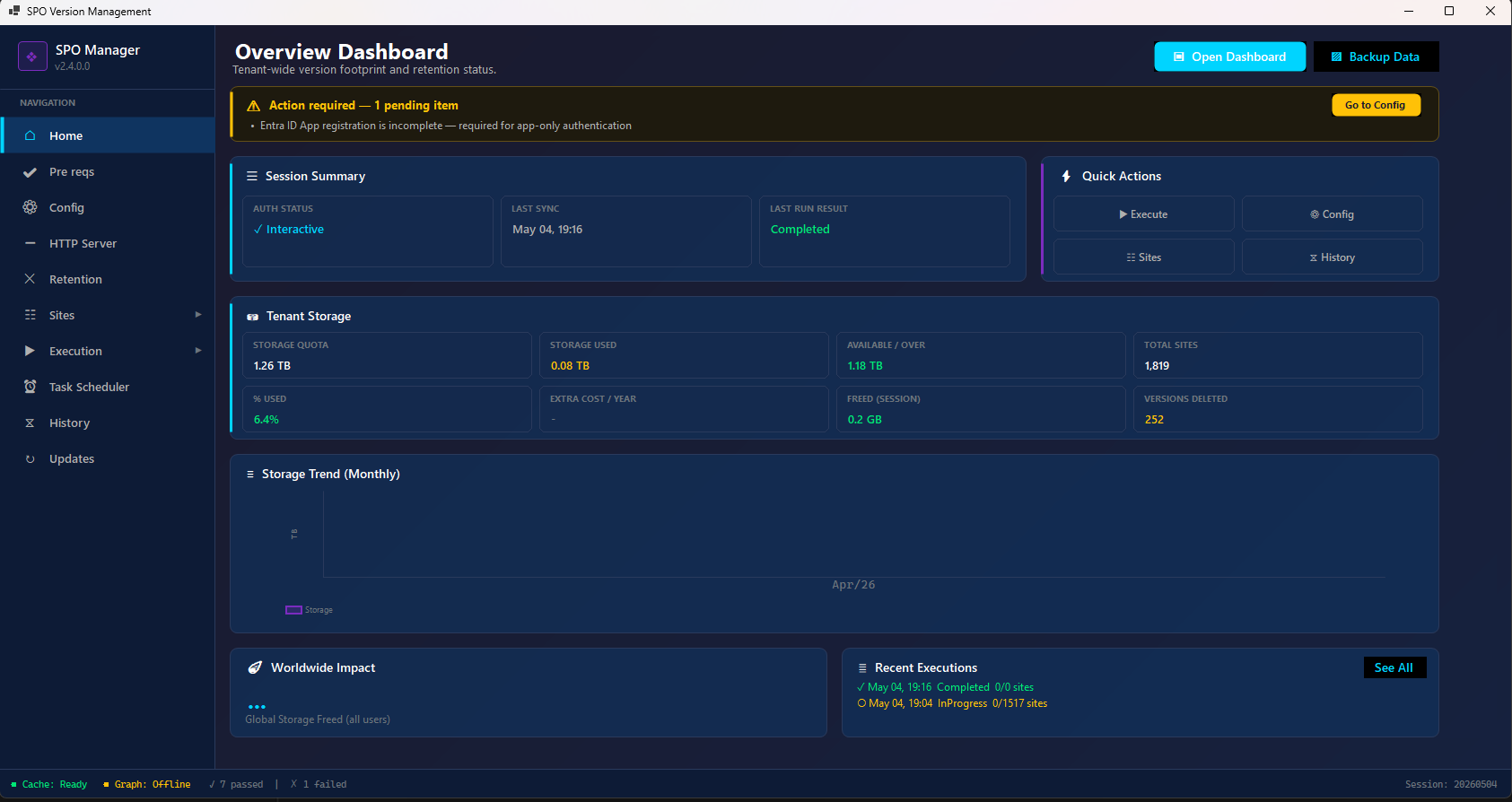Click the Config gear icon in sidebar
This screenshot has height=802, width=1512.
point(30,207)
